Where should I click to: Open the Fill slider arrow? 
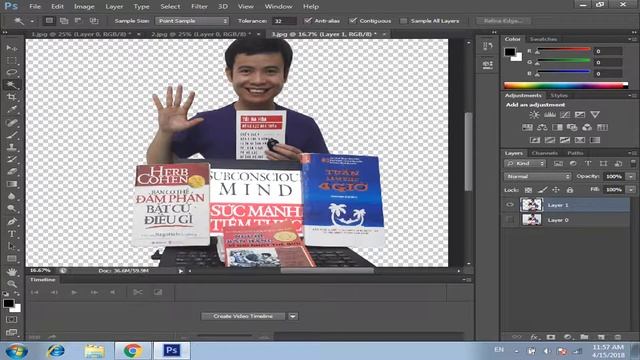(631, 190)
